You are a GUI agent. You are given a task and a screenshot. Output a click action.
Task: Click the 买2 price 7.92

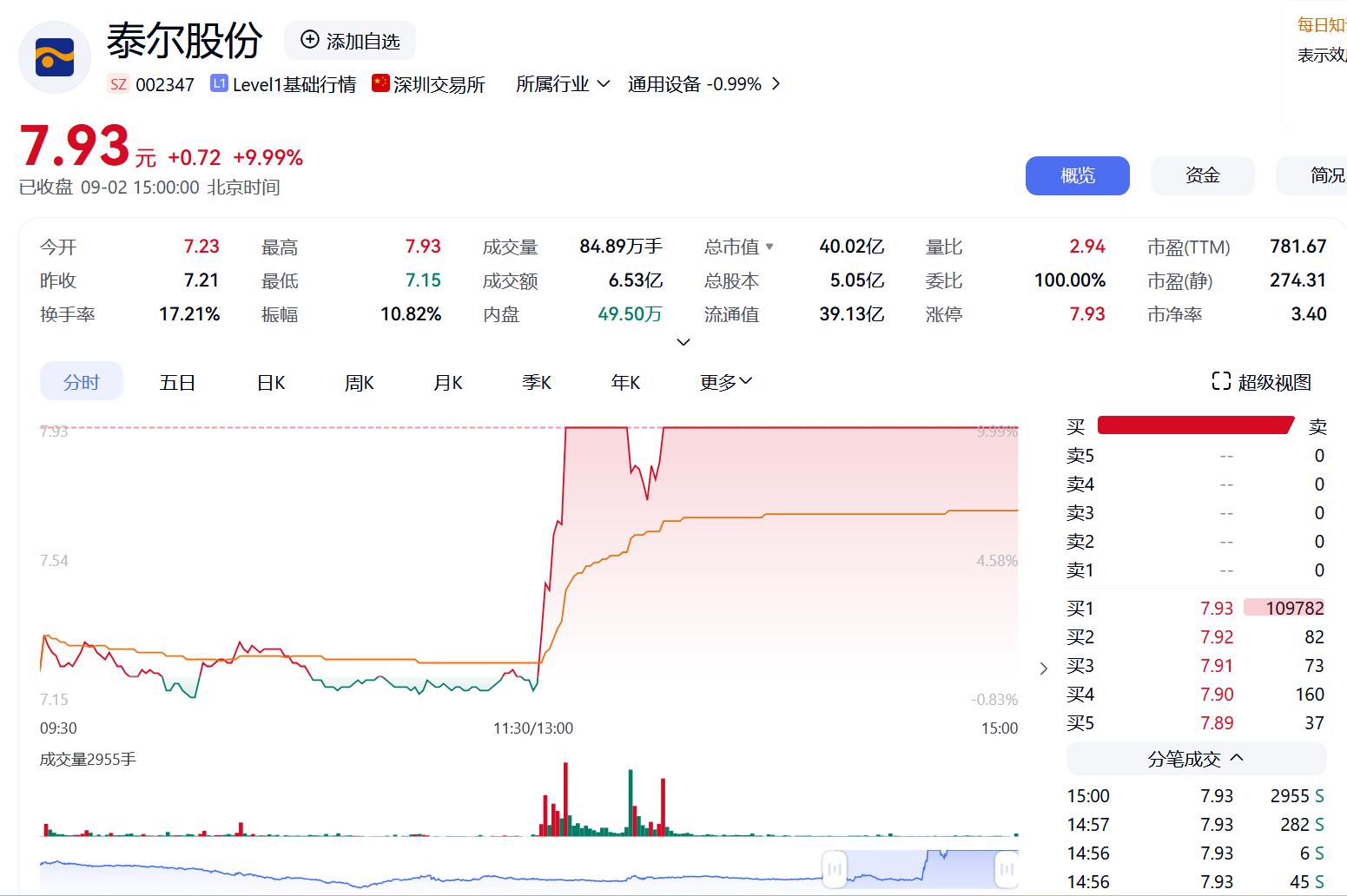coord(1217,637)
